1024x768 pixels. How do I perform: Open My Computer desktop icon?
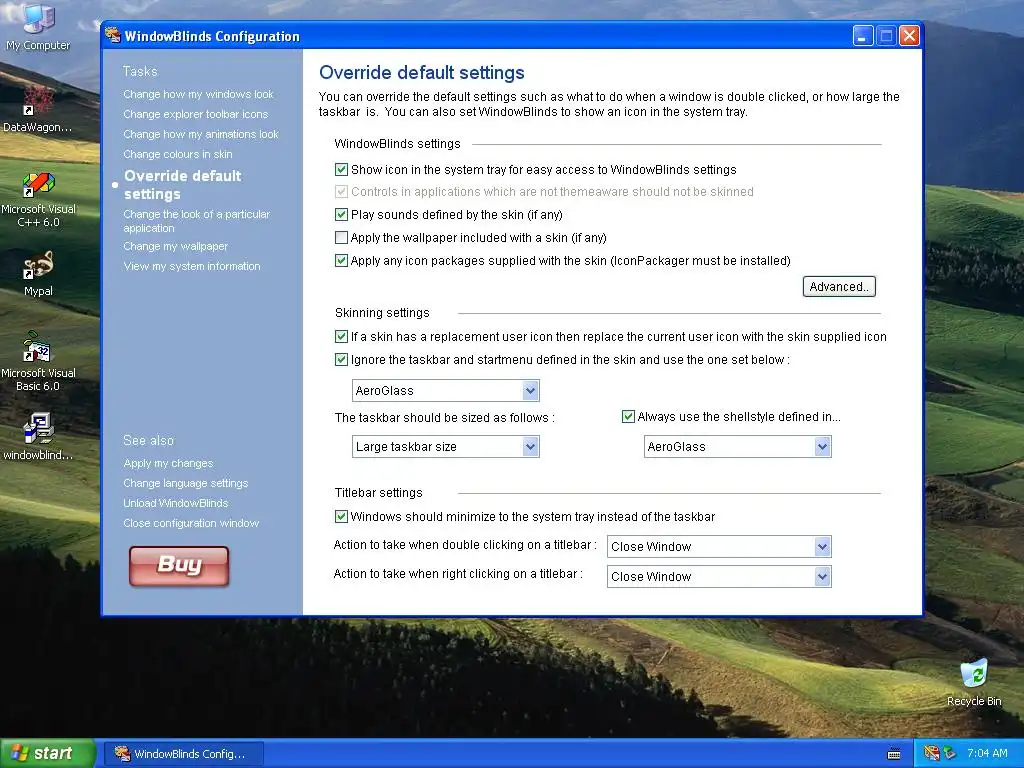tap(38, 26)
